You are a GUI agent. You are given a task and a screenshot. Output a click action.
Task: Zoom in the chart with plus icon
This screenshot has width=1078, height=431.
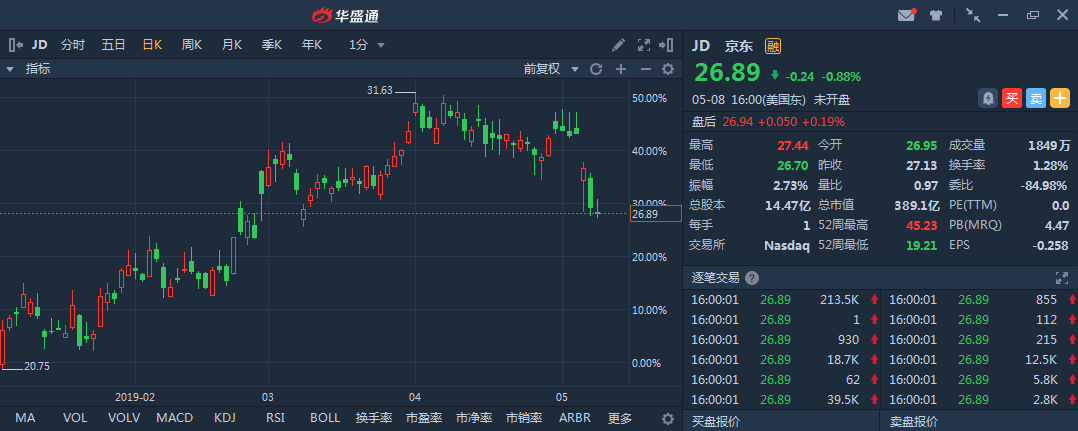pyautogui.click(x=621, y=69)
